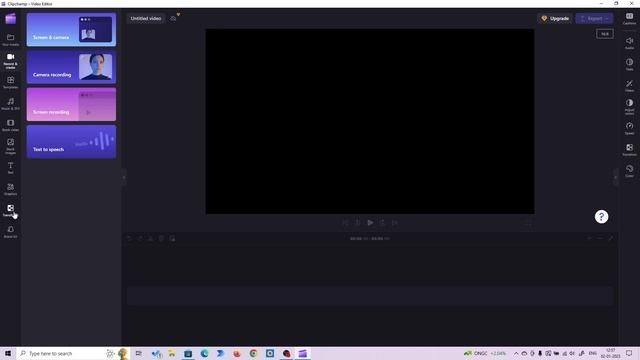Skip to start of video
The width and height of the screenshot is (640, 360).
click(345, 222)
